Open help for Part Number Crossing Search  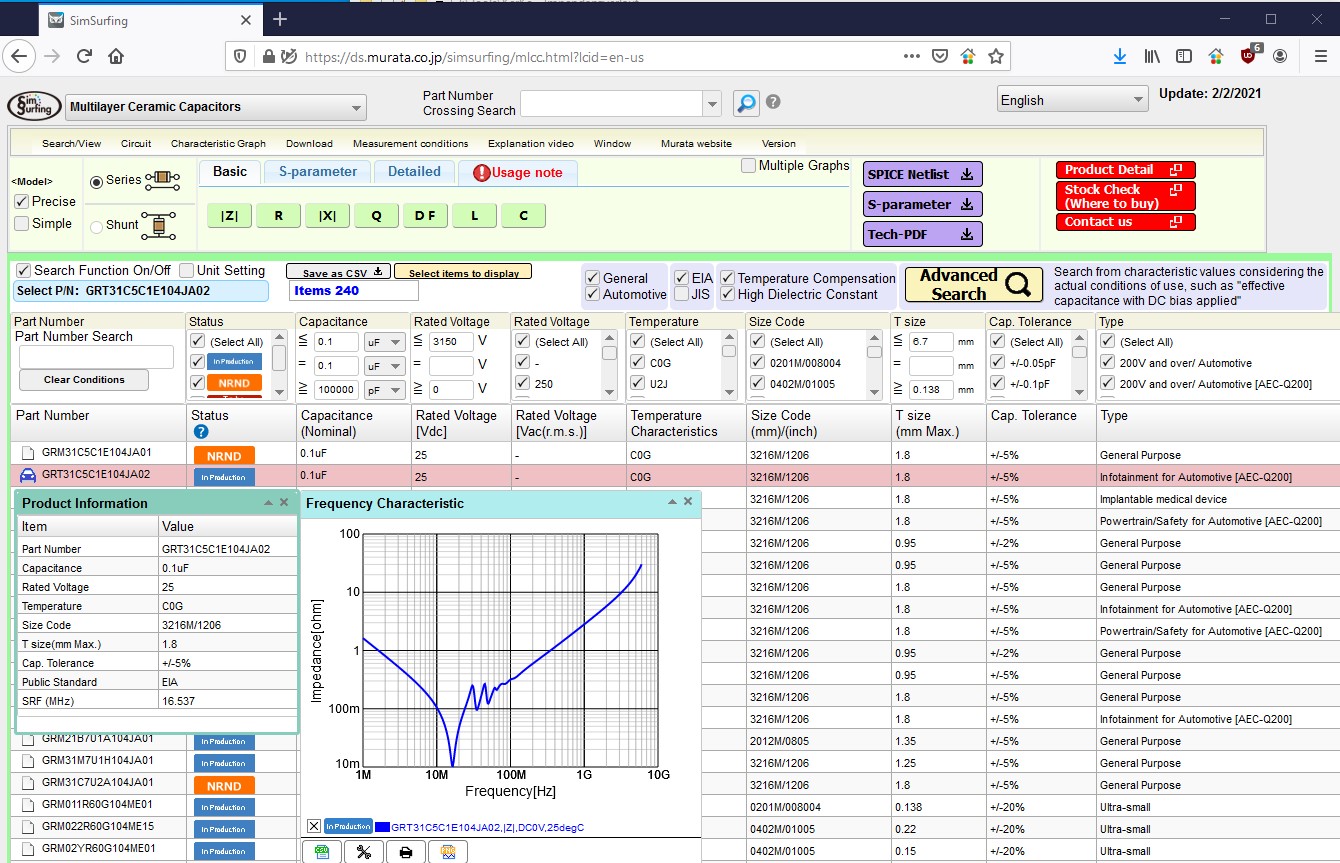(773, 102)
